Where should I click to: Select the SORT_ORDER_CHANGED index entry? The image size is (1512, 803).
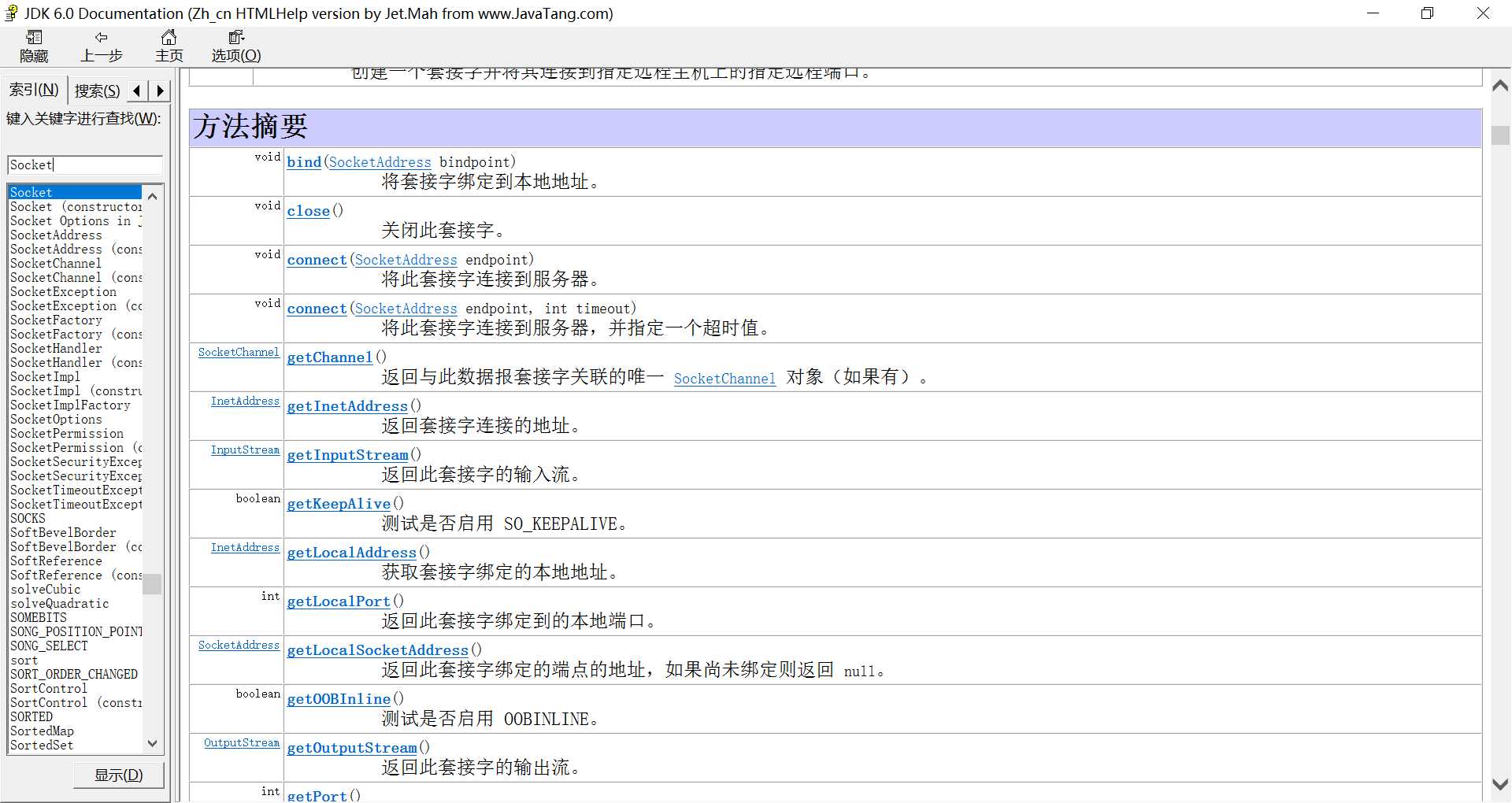[x=75, y=675]
